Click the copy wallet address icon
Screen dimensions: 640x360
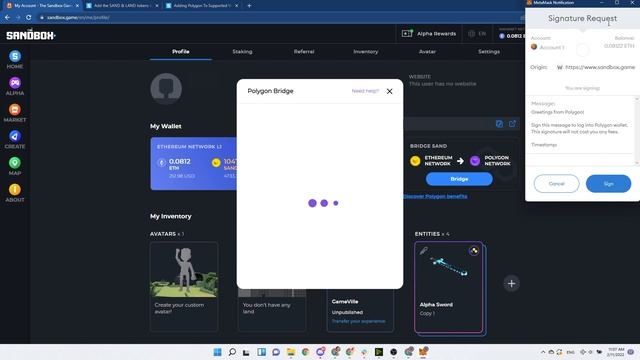point(499,124)
